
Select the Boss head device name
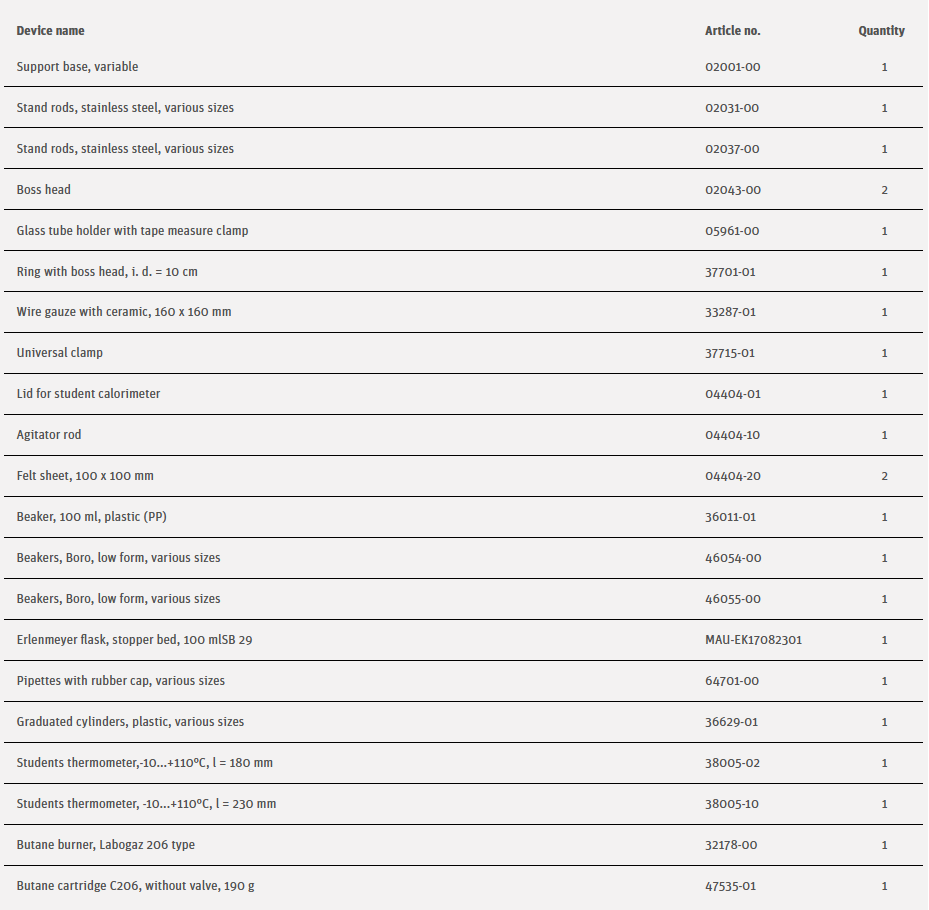[x=43, y=190]
